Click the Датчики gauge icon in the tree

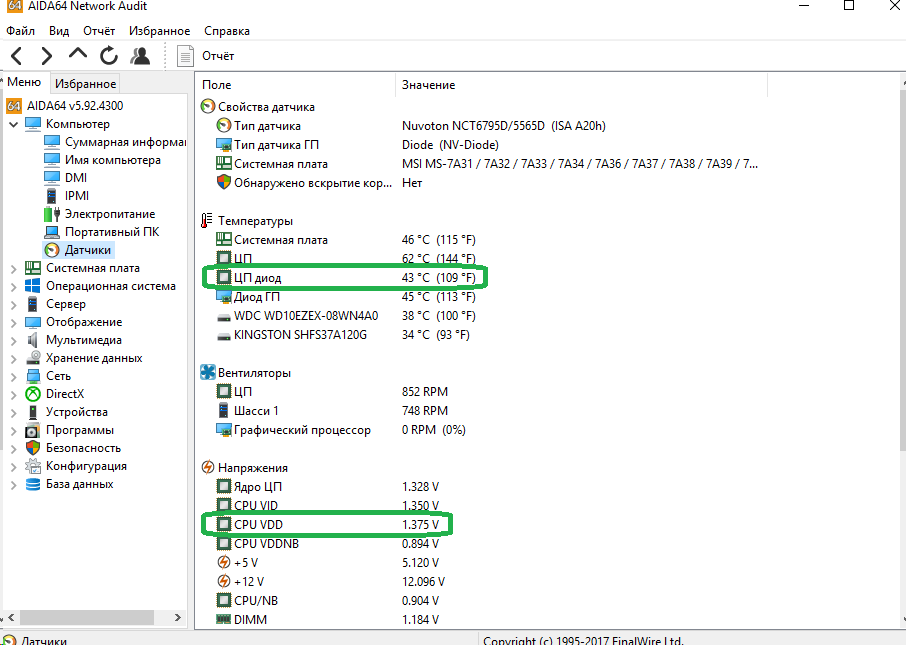click(52, 250)
